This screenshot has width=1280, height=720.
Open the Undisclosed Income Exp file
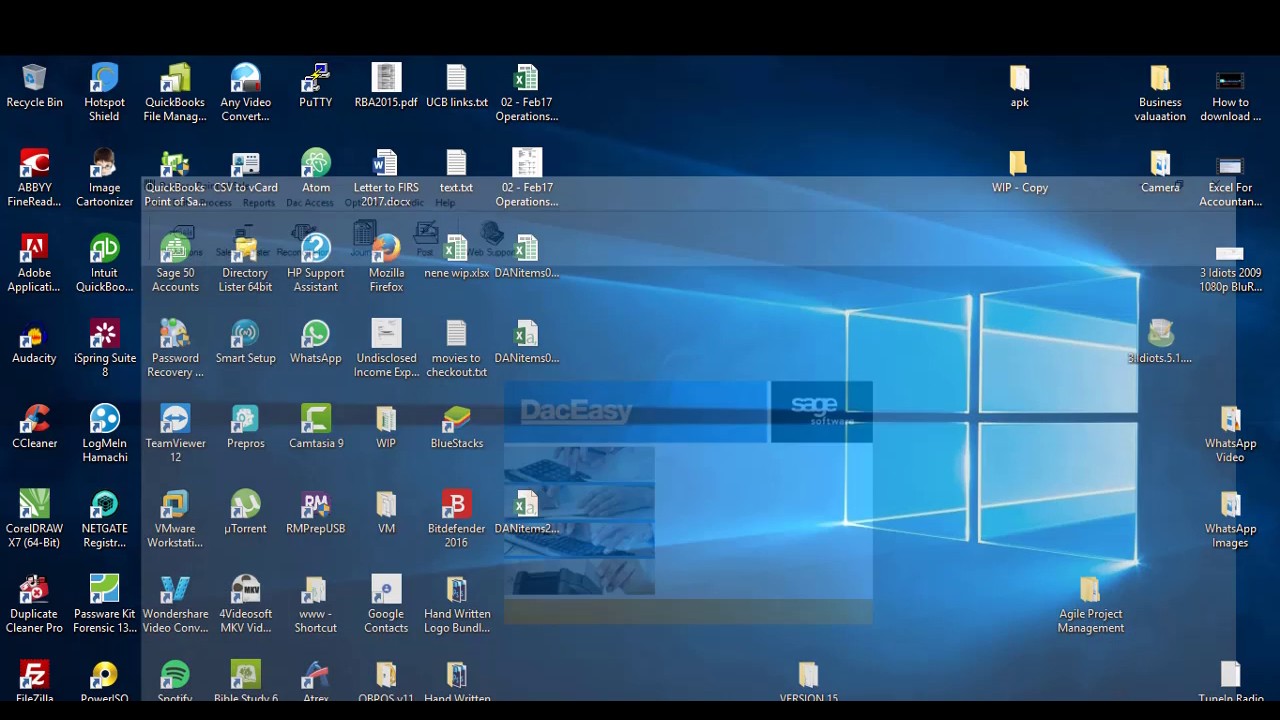(386, 348)
